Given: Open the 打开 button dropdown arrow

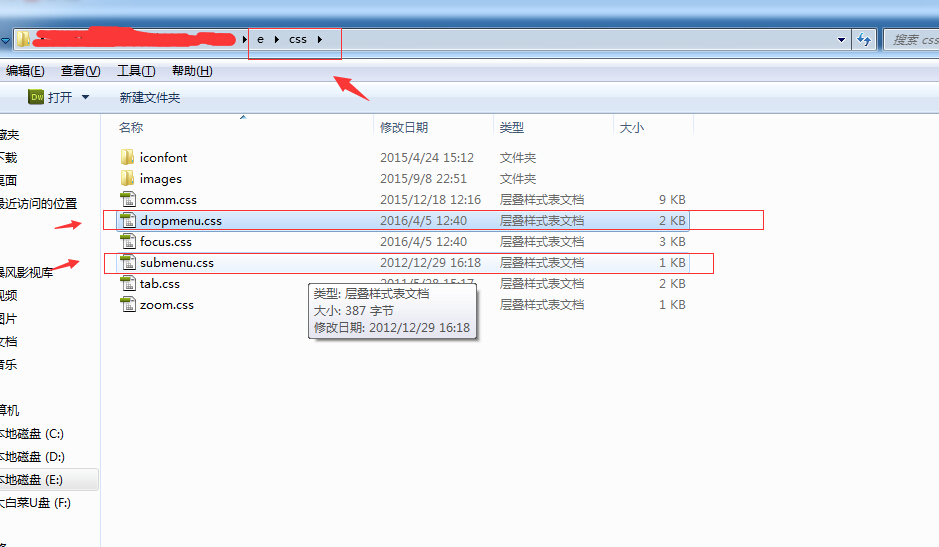Looking at the screenshot, I should pyautogui.click(x=85, y=97).
